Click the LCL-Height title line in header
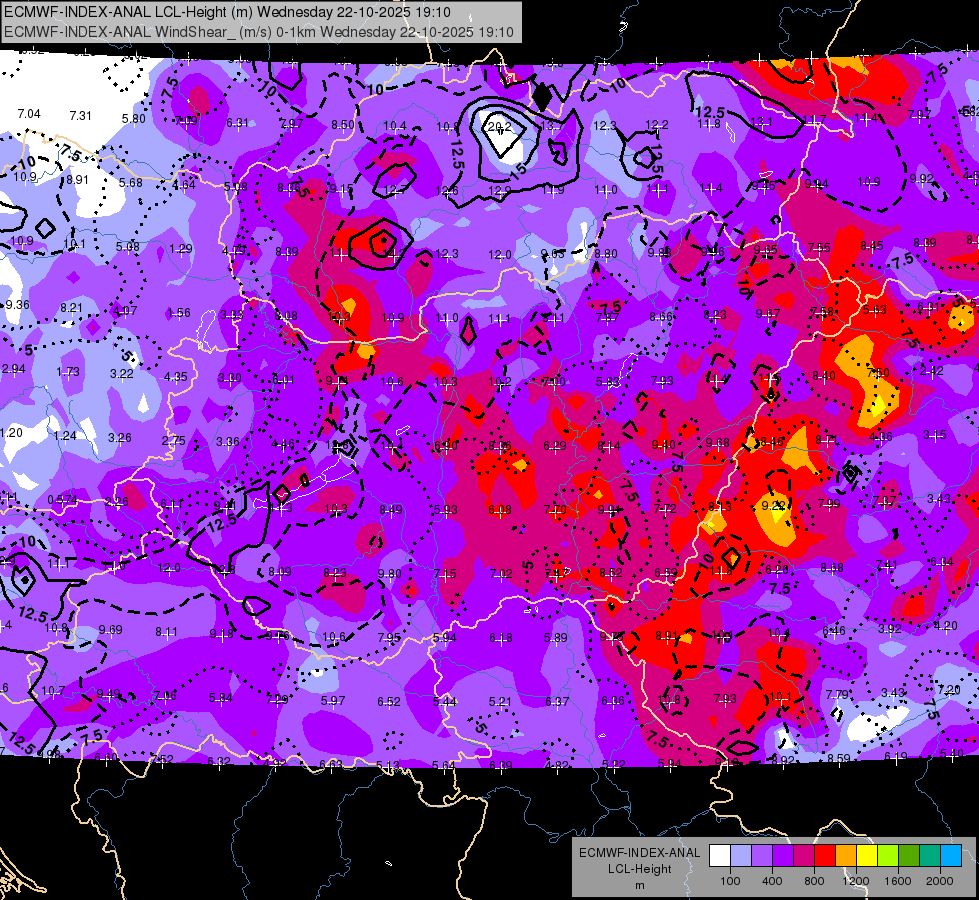The height and width of the screenshot is (900, 979). tap(228, 12)
